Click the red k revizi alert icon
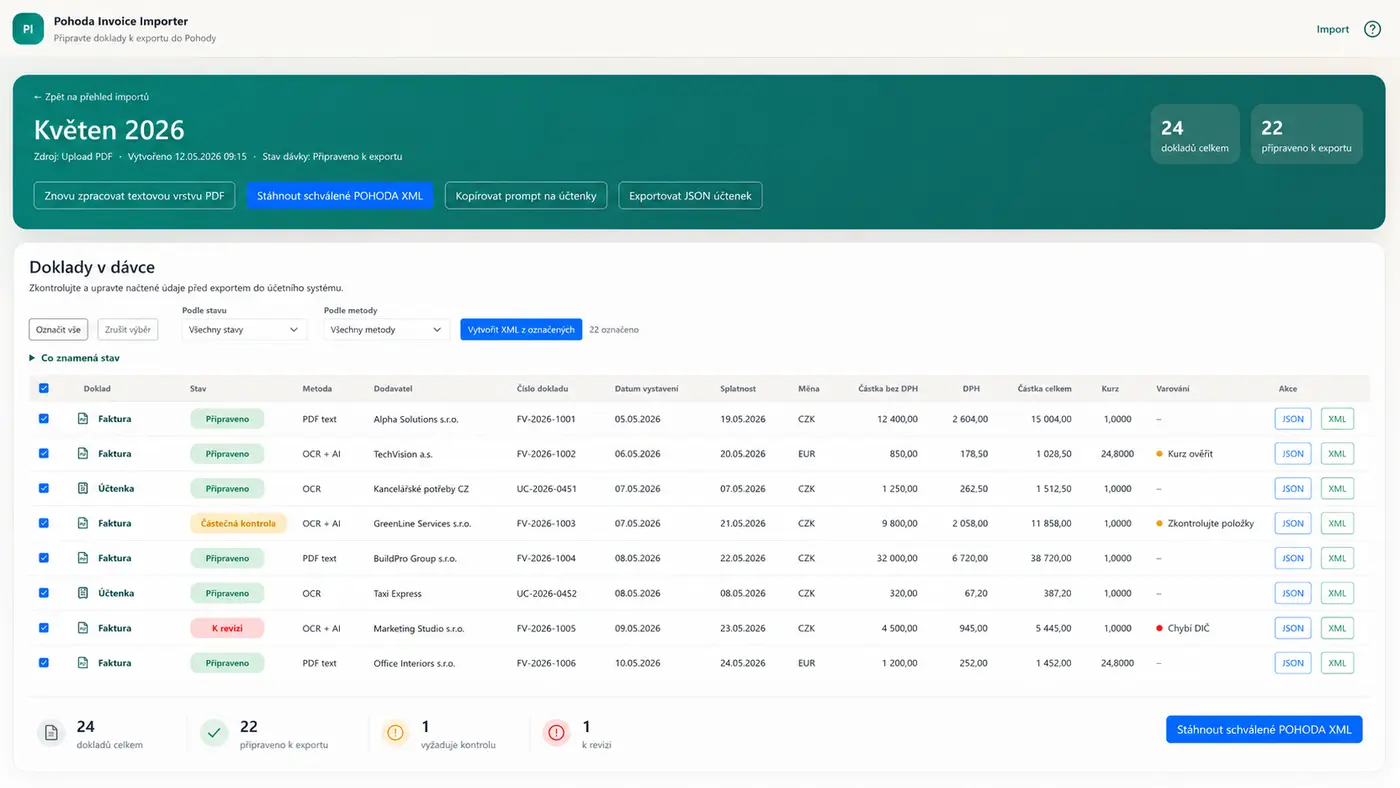This screenshot has height=788, width=1400. 556,733
